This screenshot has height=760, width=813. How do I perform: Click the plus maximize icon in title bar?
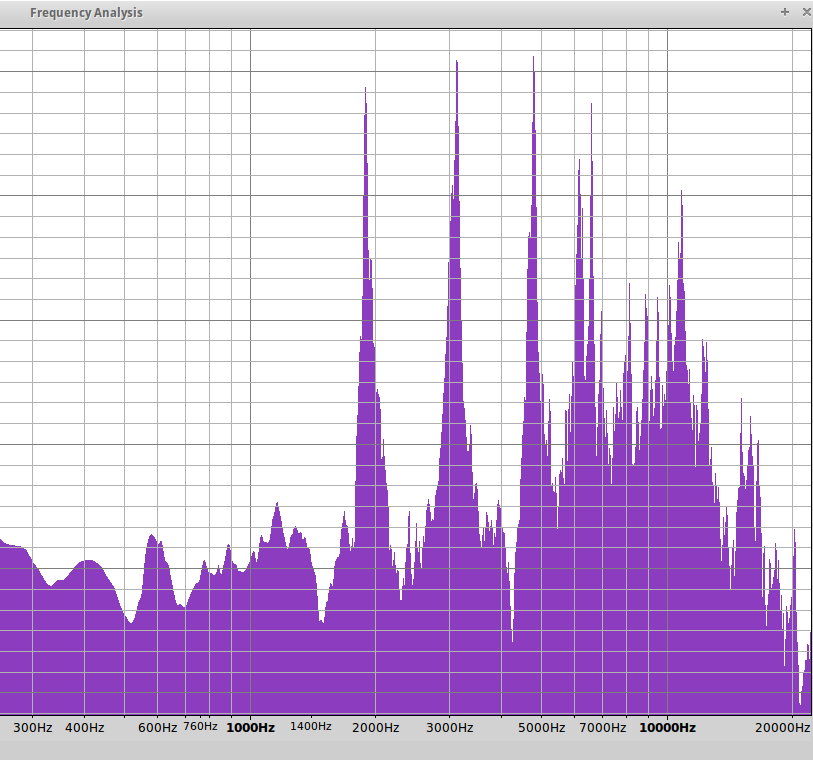(x=785, y=12)
